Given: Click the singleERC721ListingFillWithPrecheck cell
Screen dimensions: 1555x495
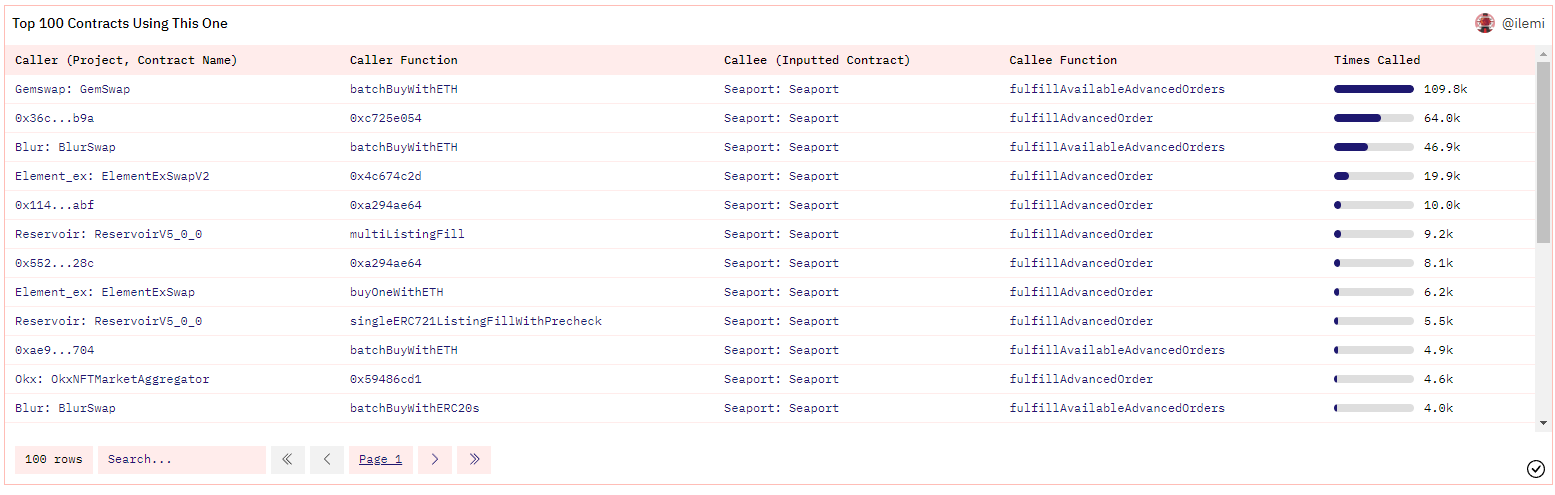Looking at the screenshot, I should (476, 321).
